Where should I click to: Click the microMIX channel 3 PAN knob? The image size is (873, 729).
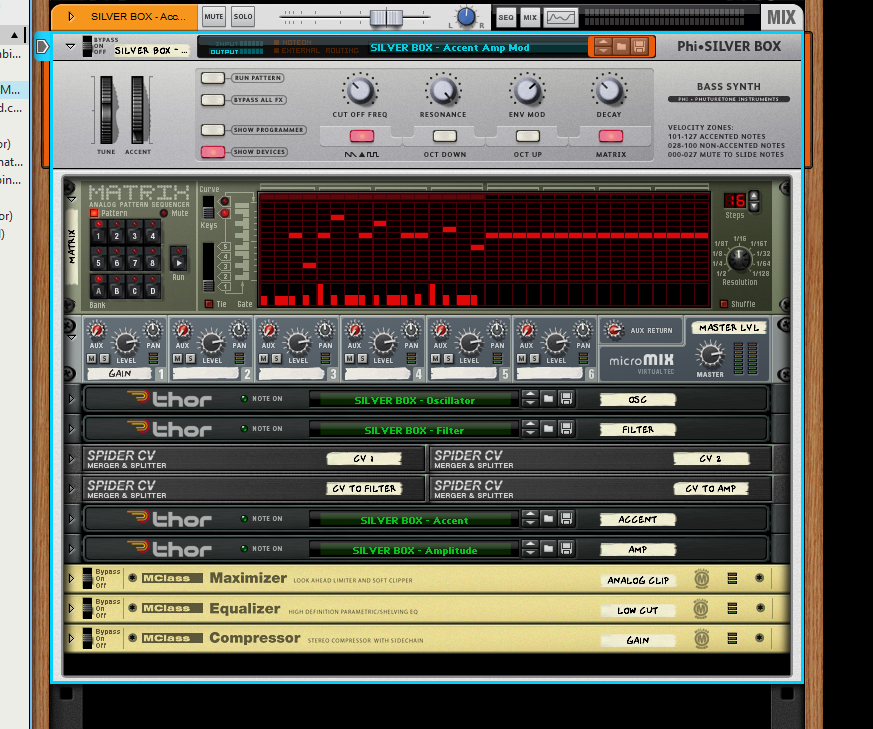[325, 330]
